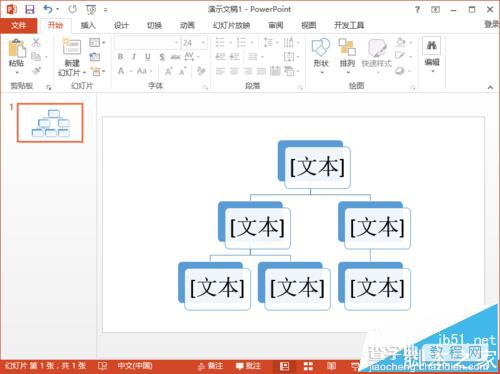Click the Copy icon in the clipboard group

pos(36,57)
